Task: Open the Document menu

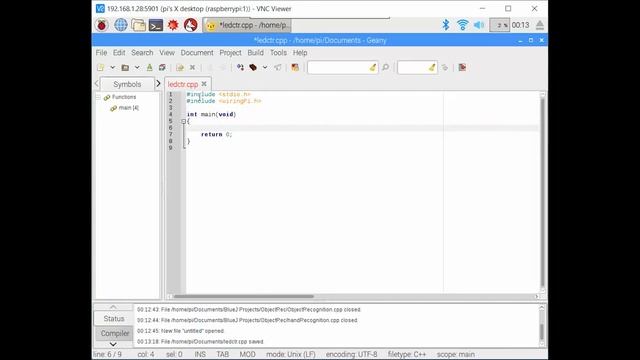Action: pos(197,53)
